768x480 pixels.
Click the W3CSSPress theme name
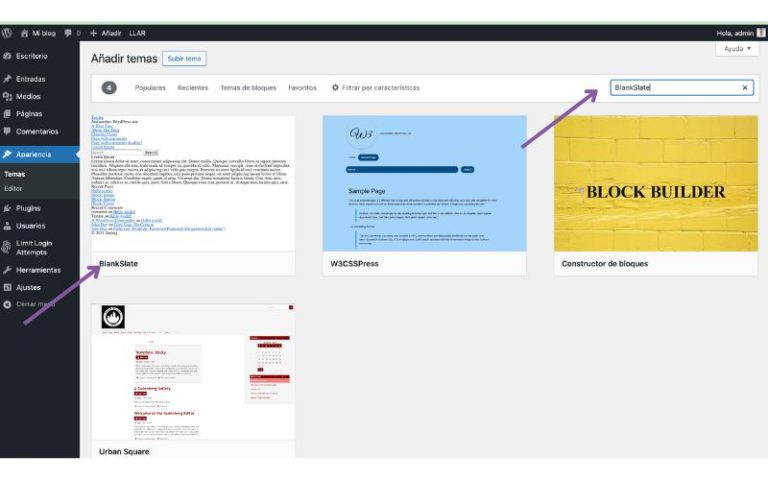[x=354, y=264]
